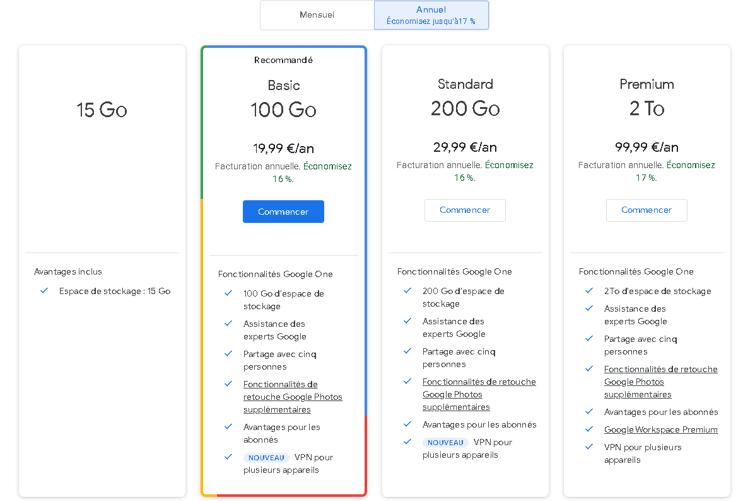The image size is (743, 501).
Task: Click checkmark beside Premium 'Partage avec cinq personnes'
Action: [x=589, y=338]
